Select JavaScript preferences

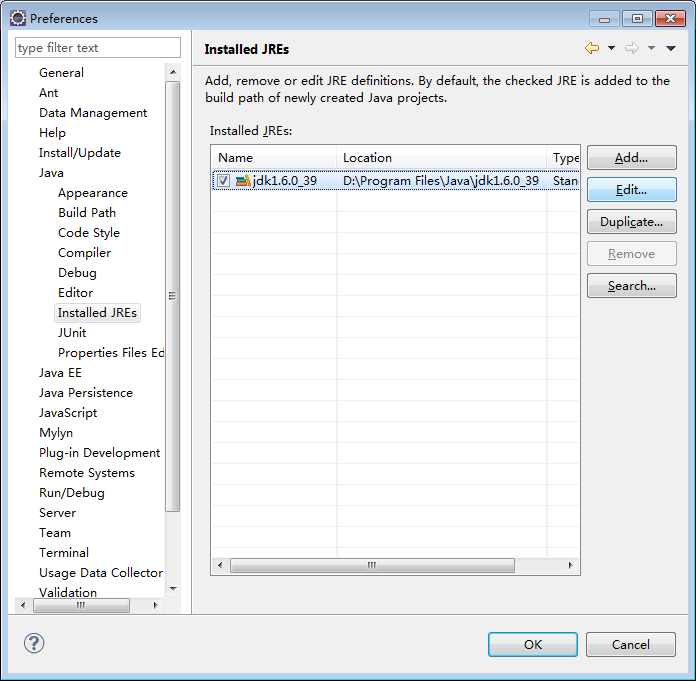68,412
